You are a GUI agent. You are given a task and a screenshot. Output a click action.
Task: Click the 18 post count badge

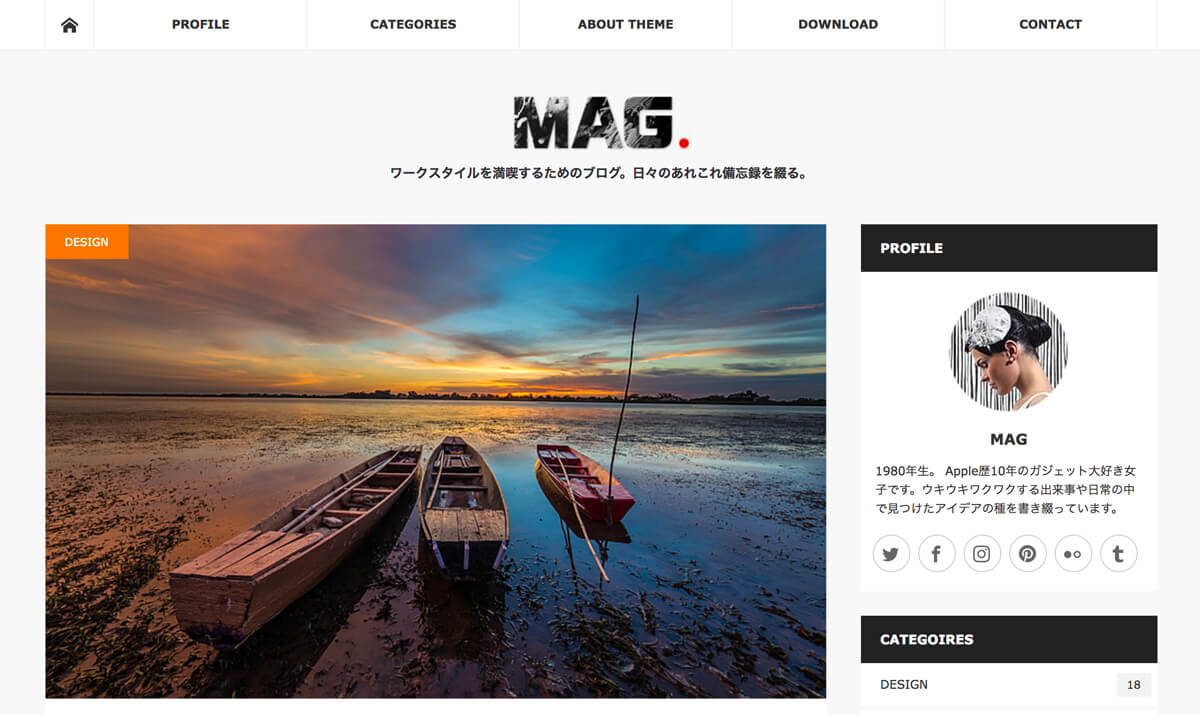[1134, 685]
